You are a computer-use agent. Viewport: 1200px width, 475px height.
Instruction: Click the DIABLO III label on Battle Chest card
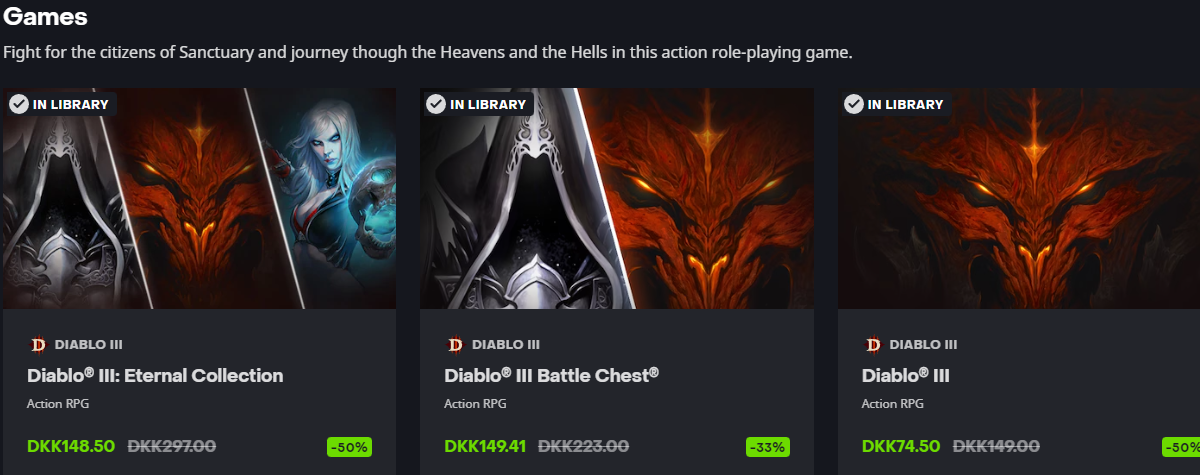[506, 345]
